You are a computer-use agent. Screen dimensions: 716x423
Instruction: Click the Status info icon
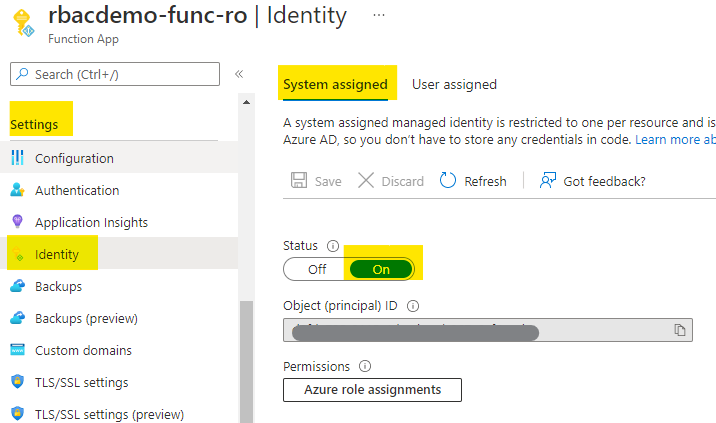tap(334, 245)
